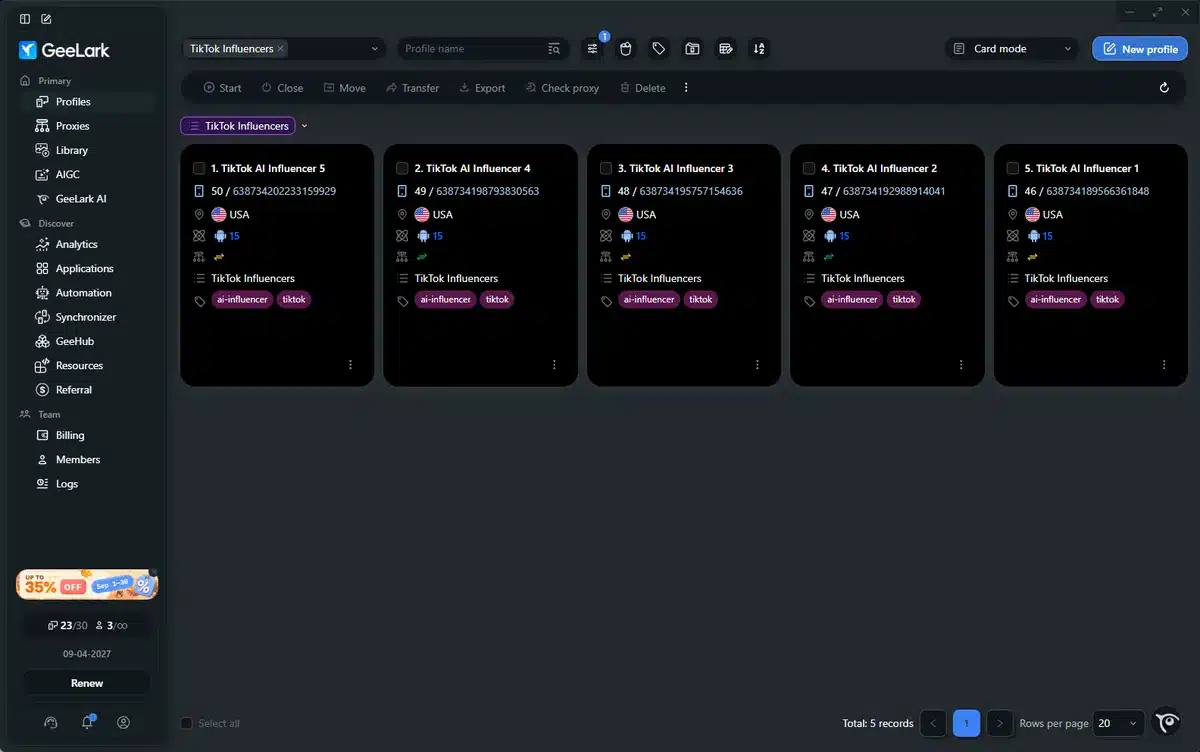Open Library in the sidebar

72,150
